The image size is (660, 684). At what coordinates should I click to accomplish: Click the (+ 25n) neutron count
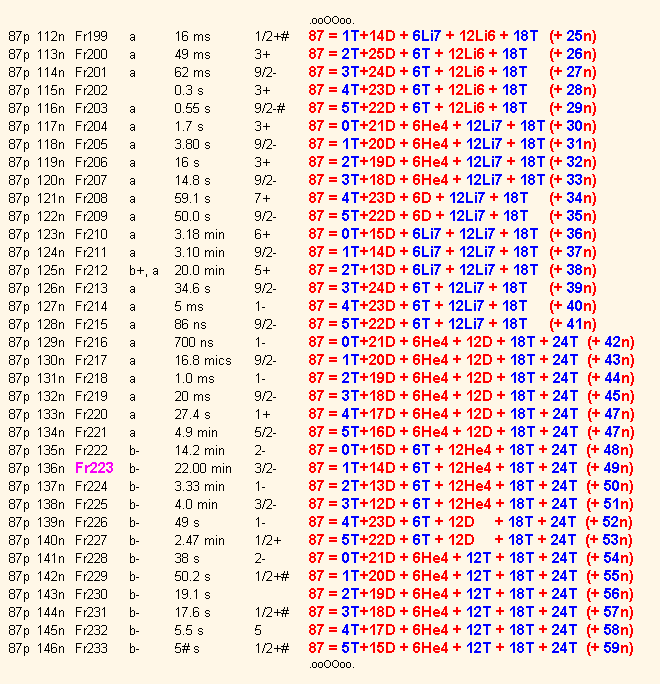(x=573, y=36)
